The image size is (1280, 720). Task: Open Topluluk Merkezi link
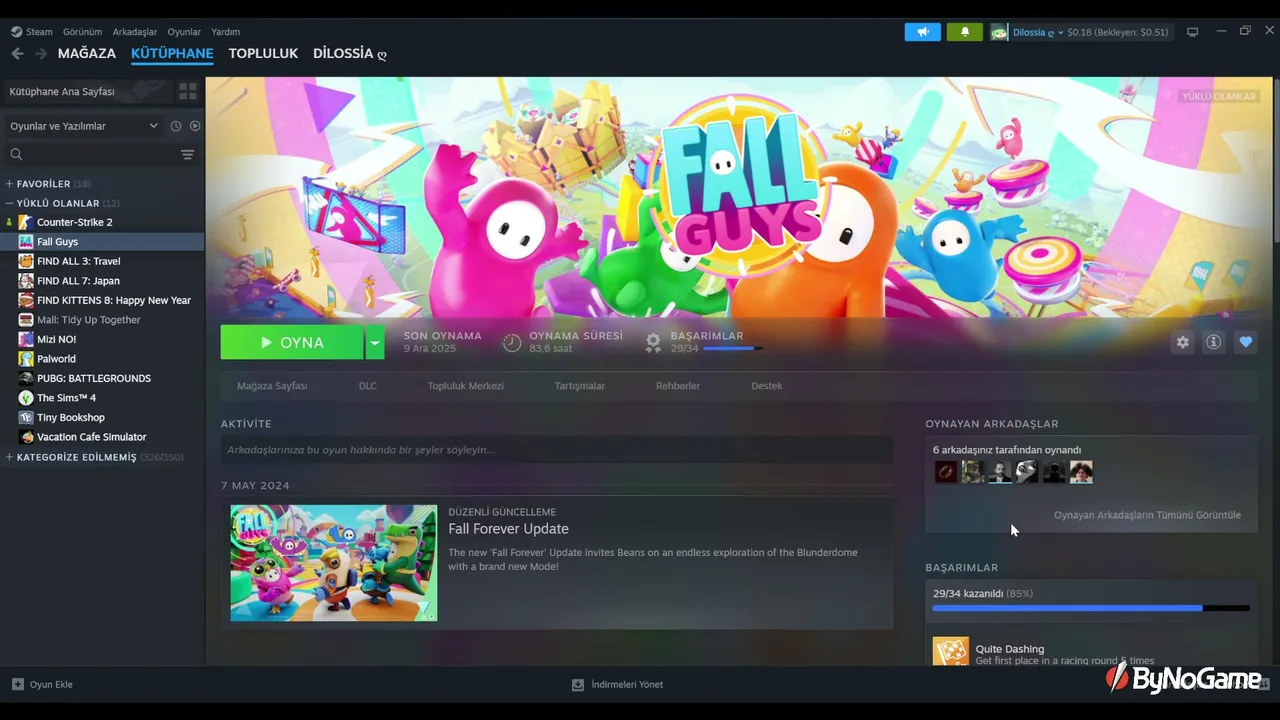tap(466, 386)
